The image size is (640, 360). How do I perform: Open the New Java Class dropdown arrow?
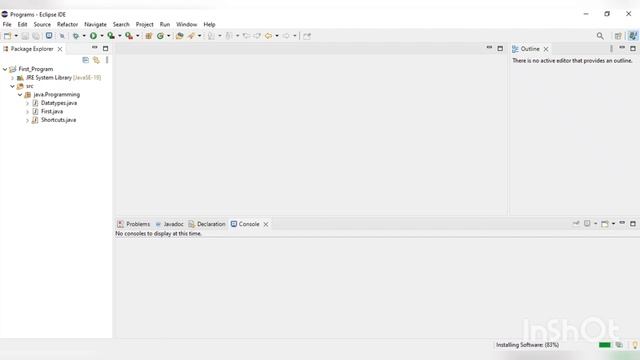click(169, 36)
